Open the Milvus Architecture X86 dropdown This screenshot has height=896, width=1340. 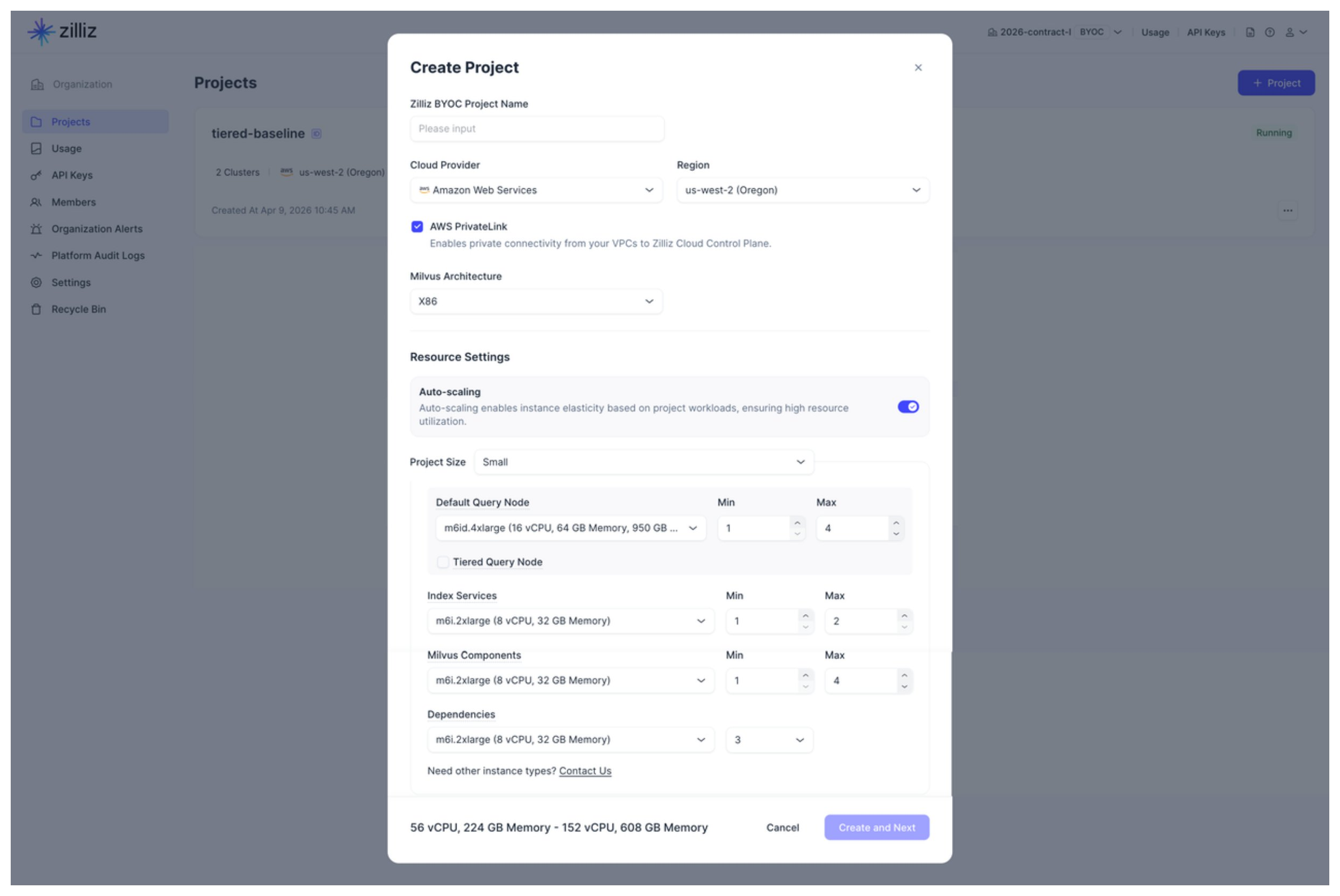pos(536,301)
